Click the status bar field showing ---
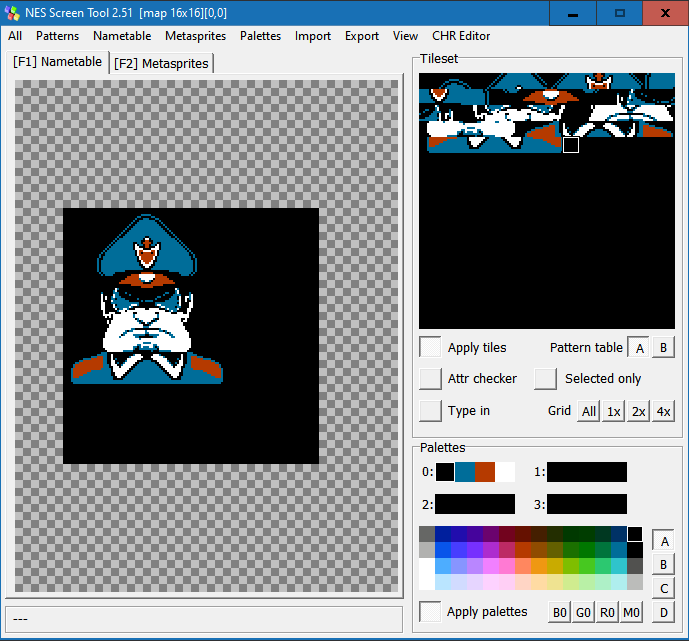This screenshot has height=641, width=689. [204, 619]
